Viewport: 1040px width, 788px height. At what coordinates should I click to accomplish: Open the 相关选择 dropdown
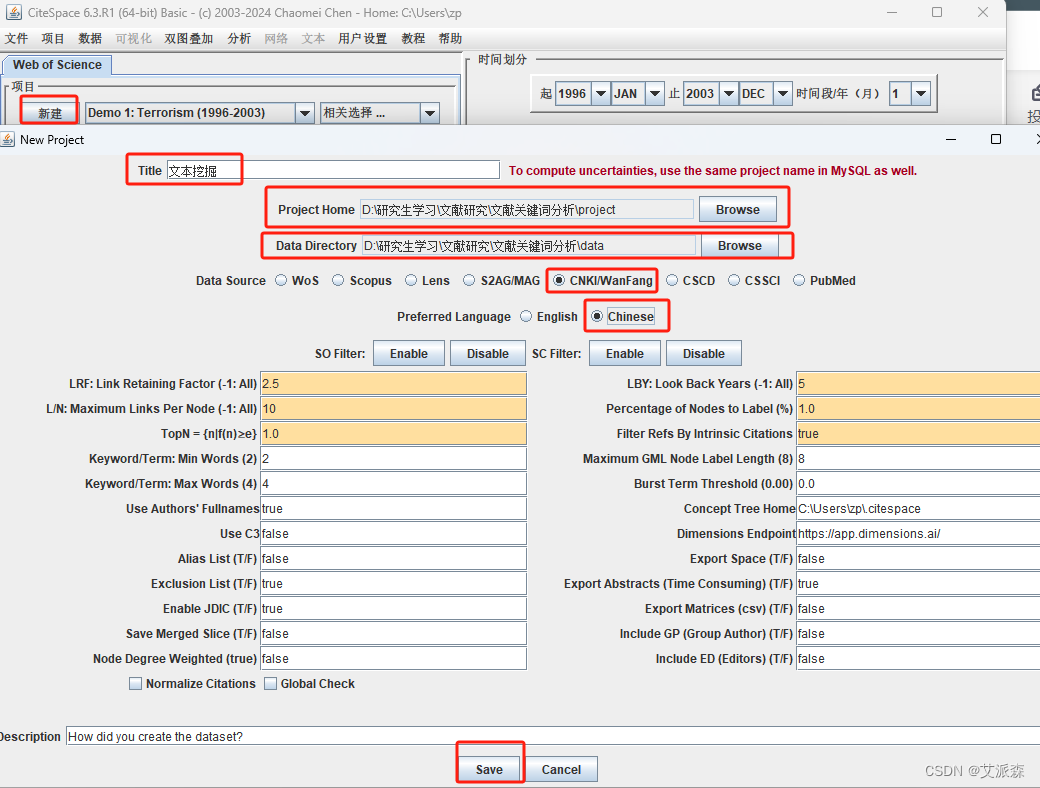click(x=430, y=113)
